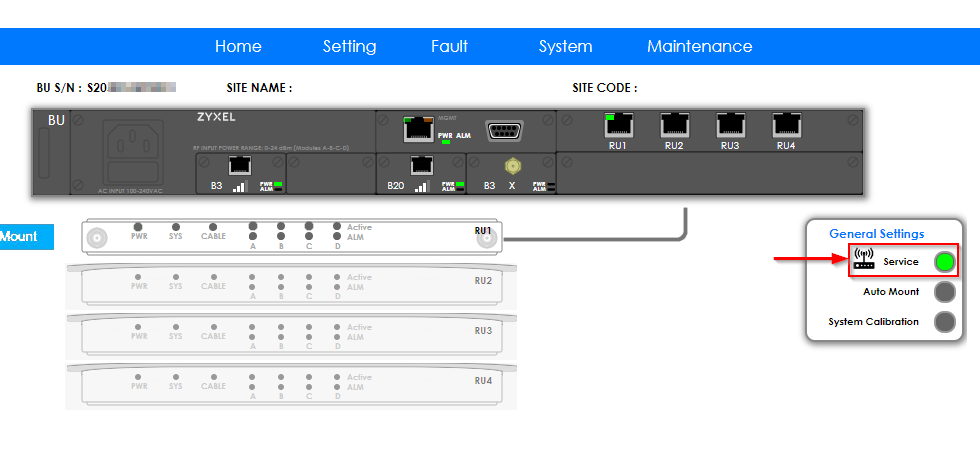Select the RU3 unit panel label
The height and width of the screenshot is (450, 980).
coord(483,331)
